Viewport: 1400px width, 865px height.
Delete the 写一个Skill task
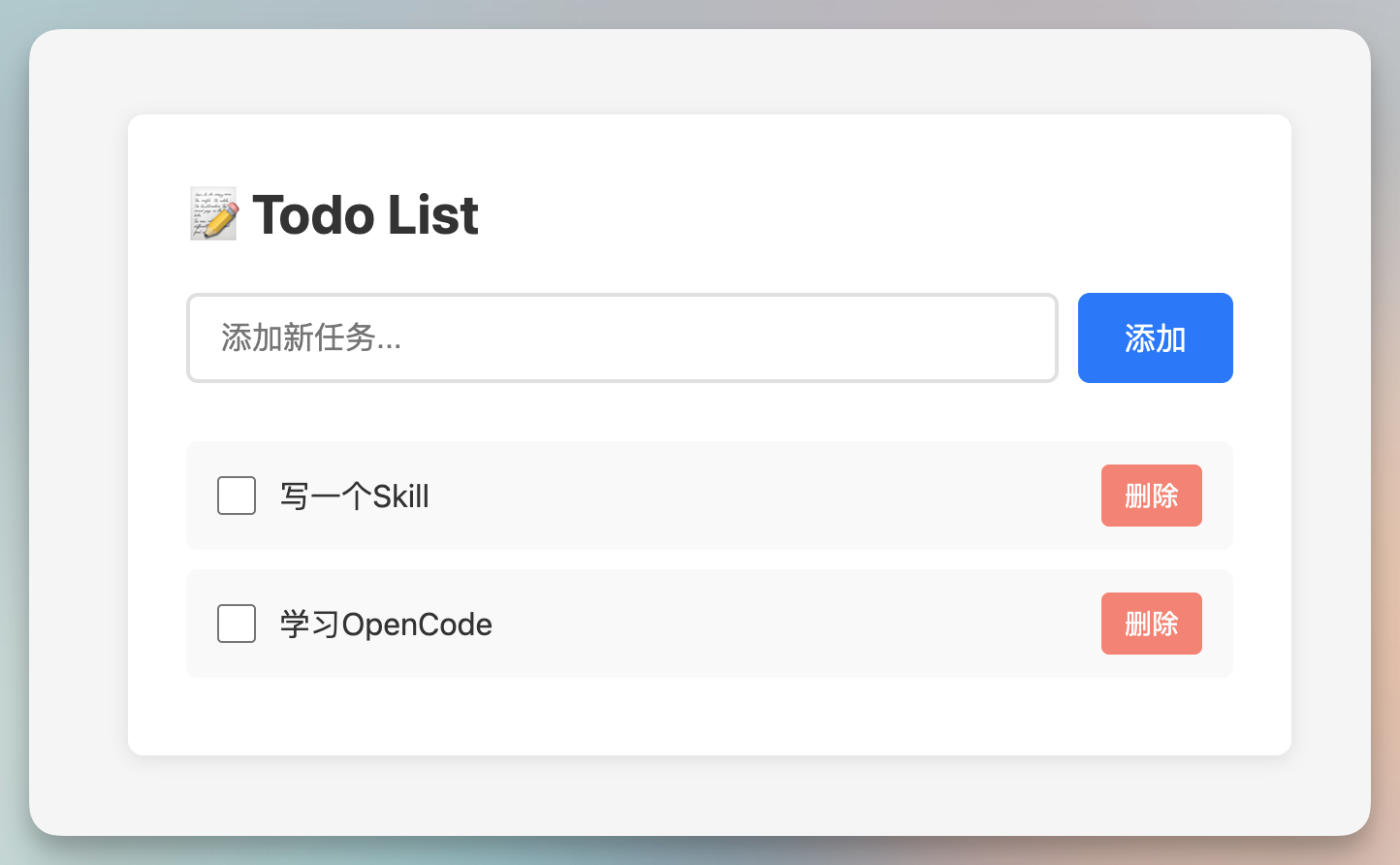[x=1151, y=496]
